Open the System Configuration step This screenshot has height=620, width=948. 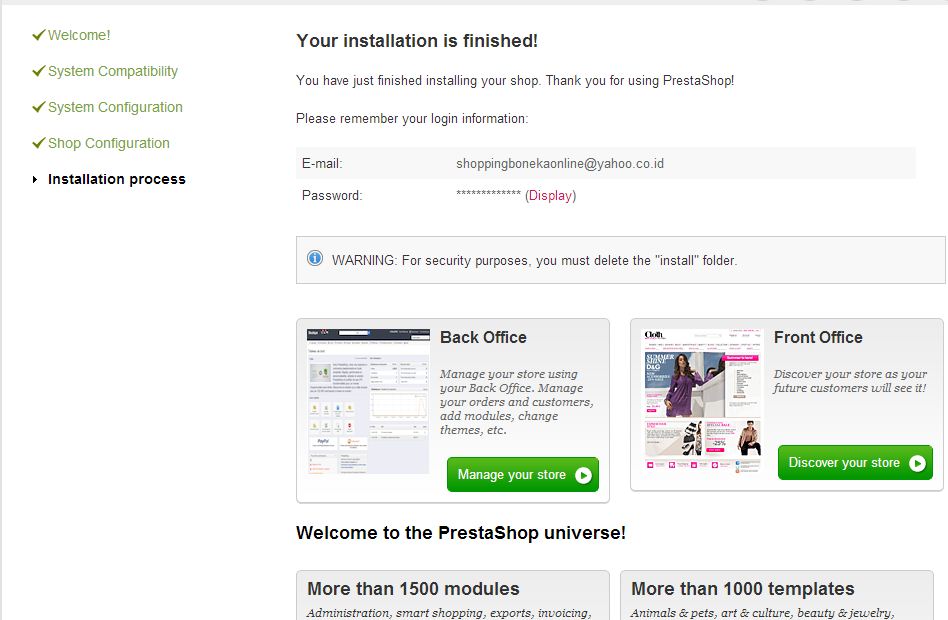pos(115,107)
